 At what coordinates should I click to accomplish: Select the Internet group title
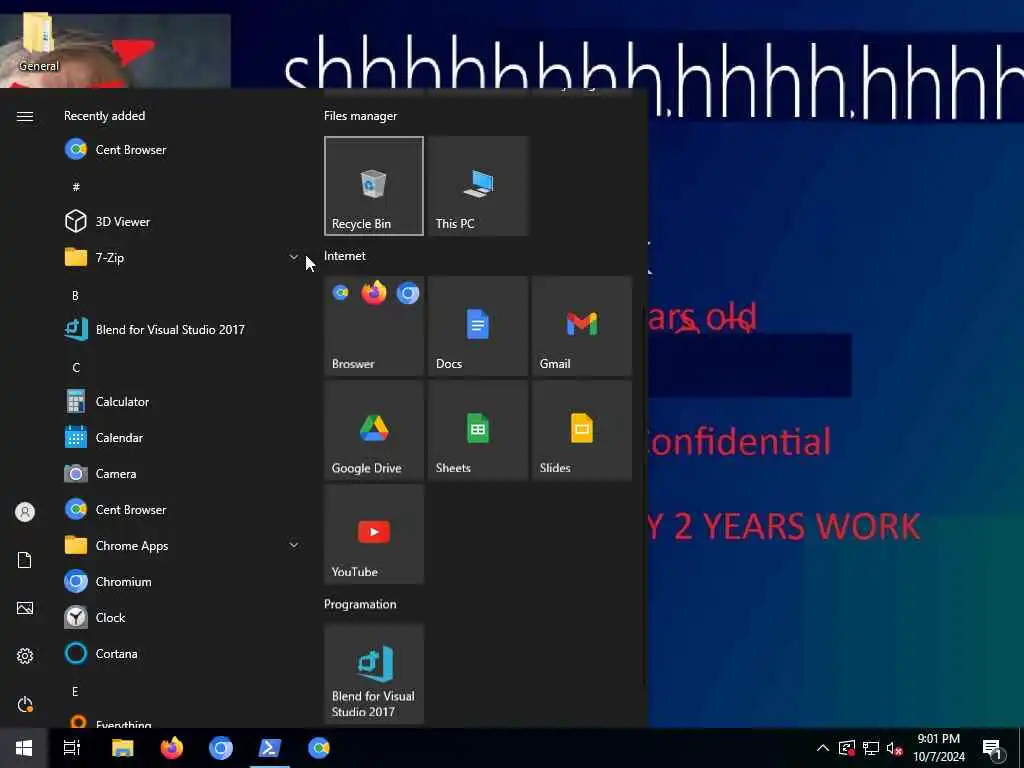tap(345, 256)
